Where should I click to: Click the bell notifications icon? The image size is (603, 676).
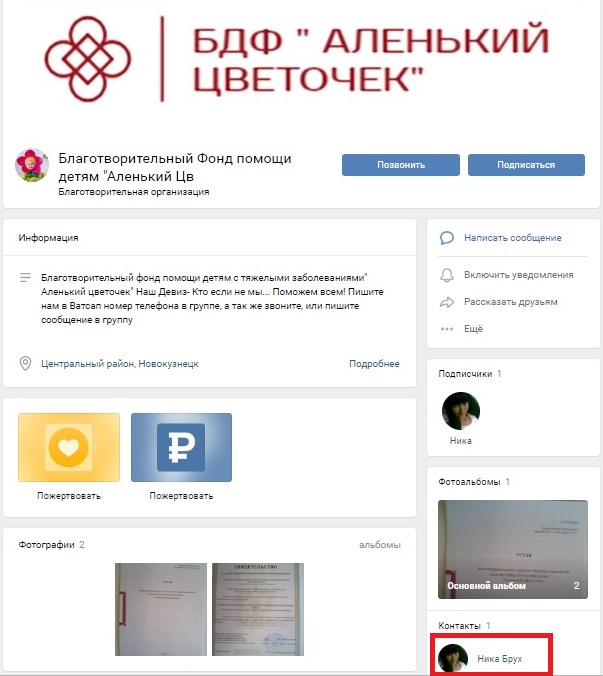tap(447, 275)
